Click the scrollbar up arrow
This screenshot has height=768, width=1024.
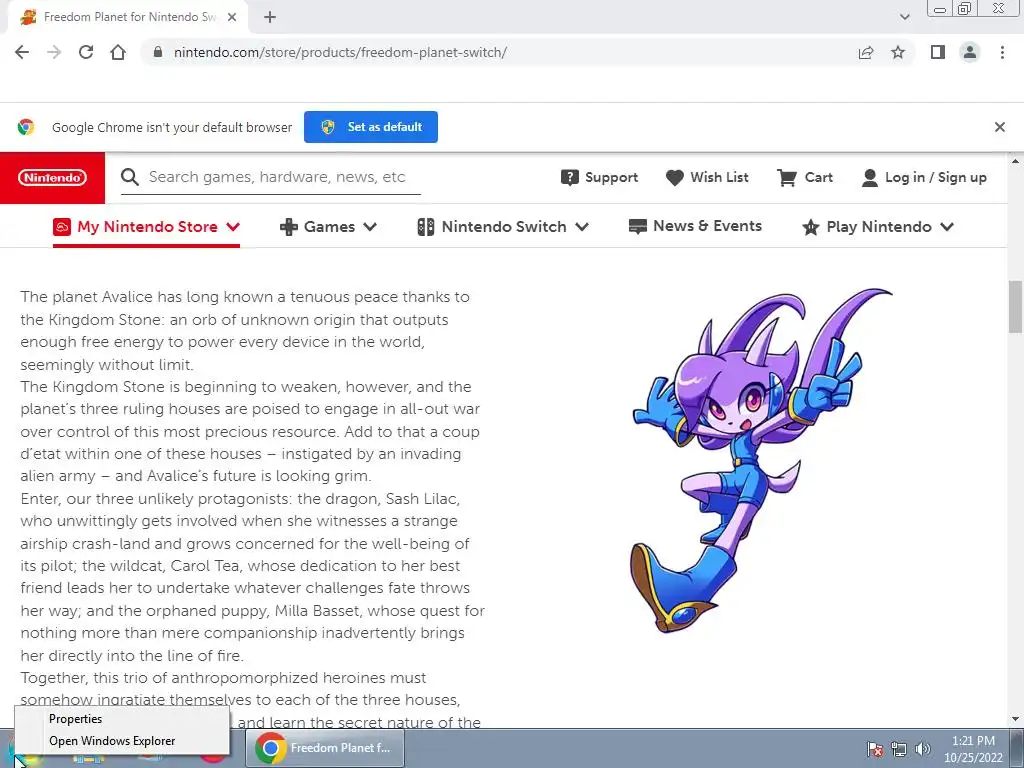(x=1016, y=161)
